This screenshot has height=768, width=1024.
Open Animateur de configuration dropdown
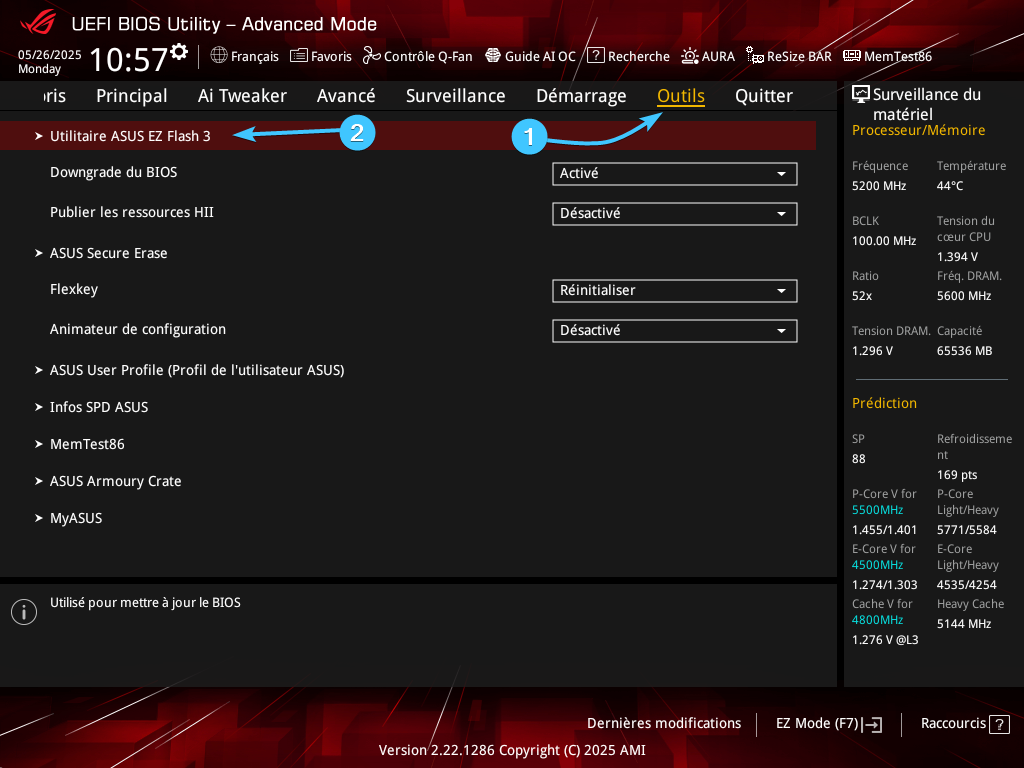point(675,330)
